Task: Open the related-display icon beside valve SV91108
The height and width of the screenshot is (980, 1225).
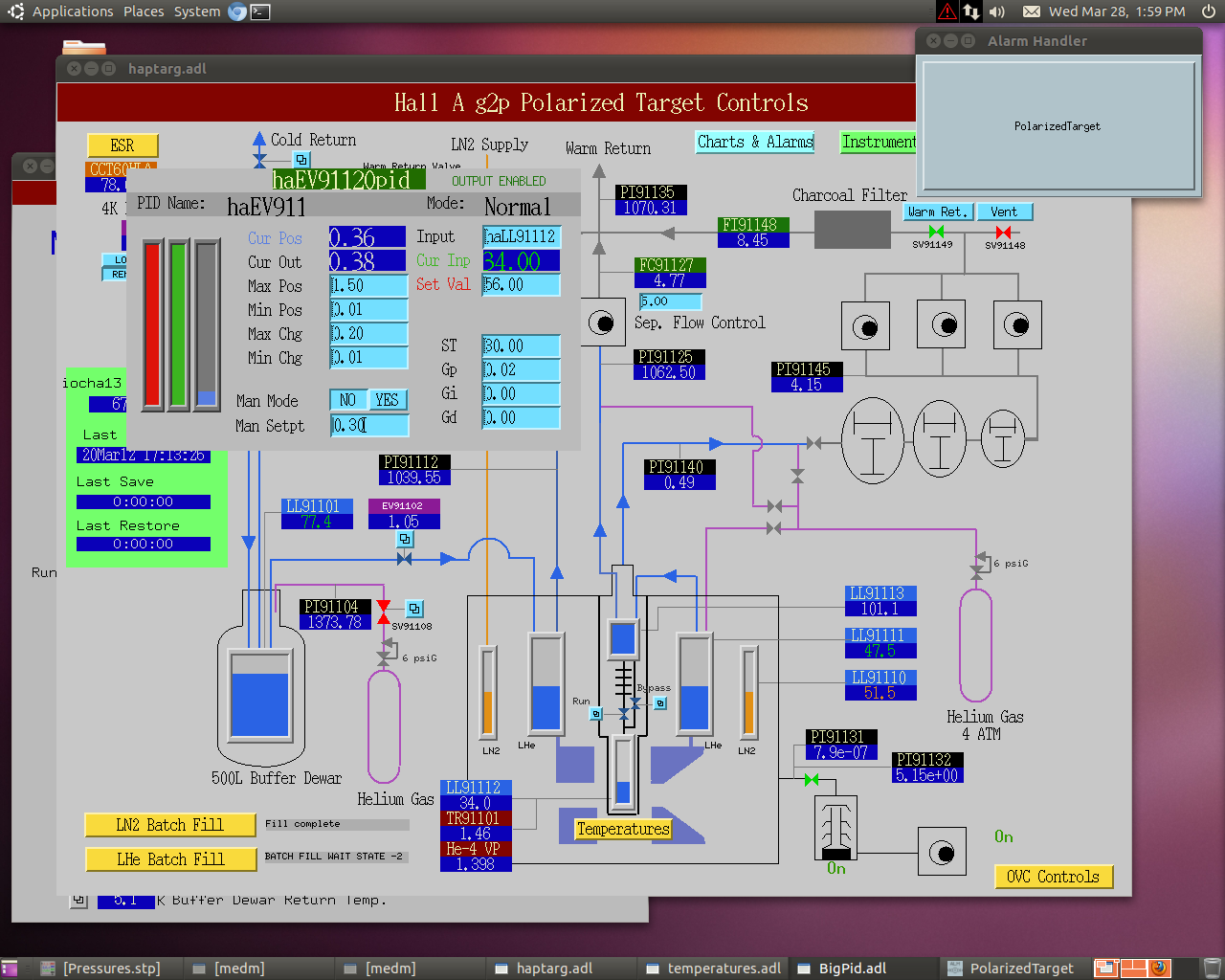Action: click(x=414, y=609)
